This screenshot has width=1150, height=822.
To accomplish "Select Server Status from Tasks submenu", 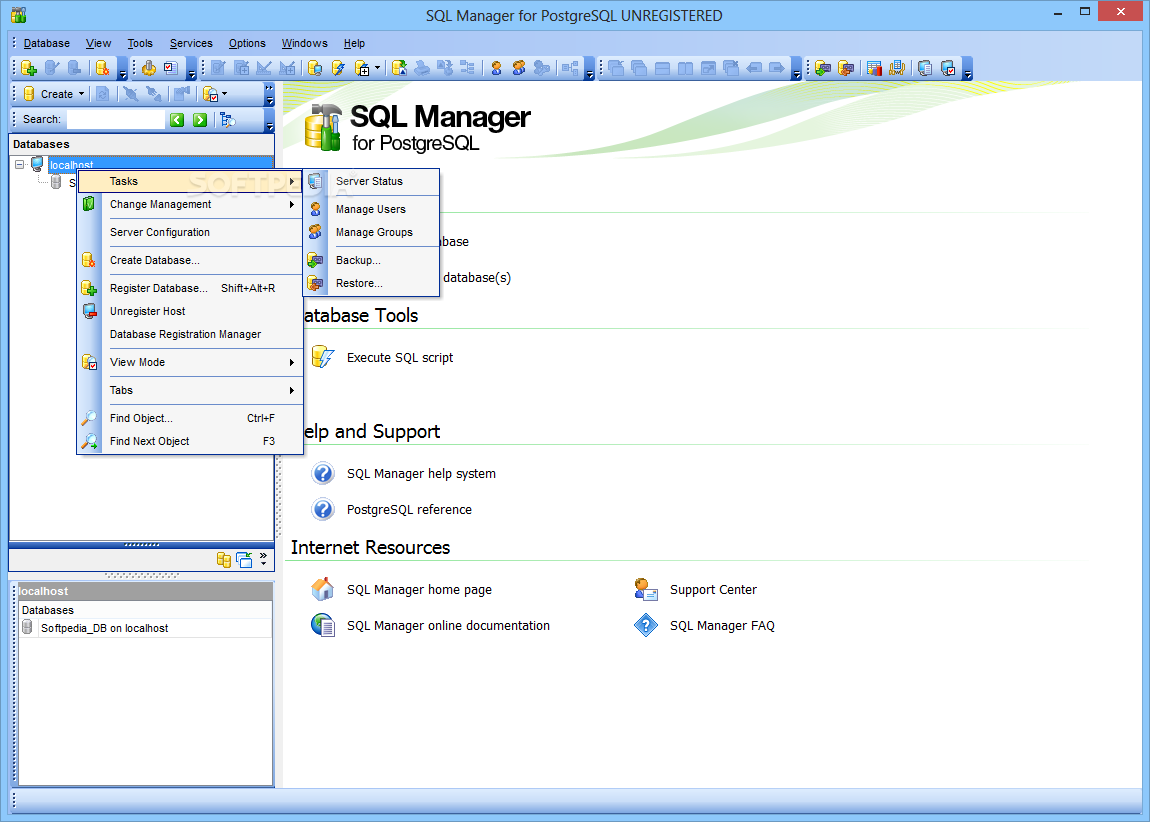I will 371,181.
